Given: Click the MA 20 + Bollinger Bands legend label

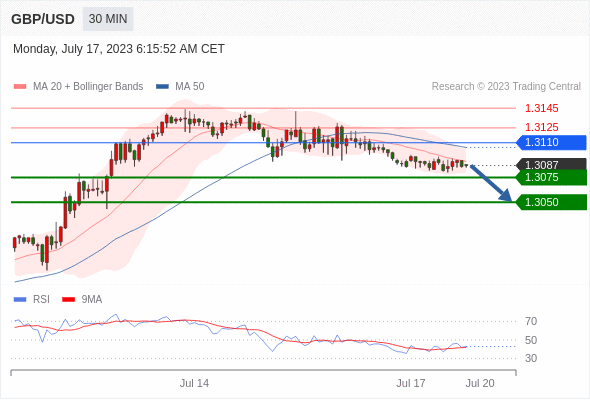Looking at the screenshot, I should (88, 87).
